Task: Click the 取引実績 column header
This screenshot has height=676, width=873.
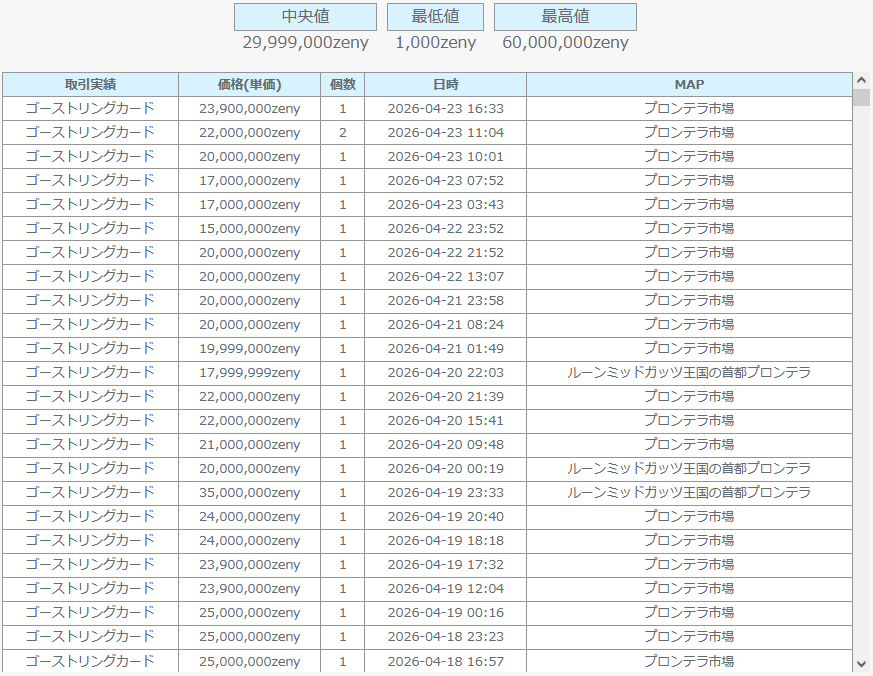Action: point(90,85)
